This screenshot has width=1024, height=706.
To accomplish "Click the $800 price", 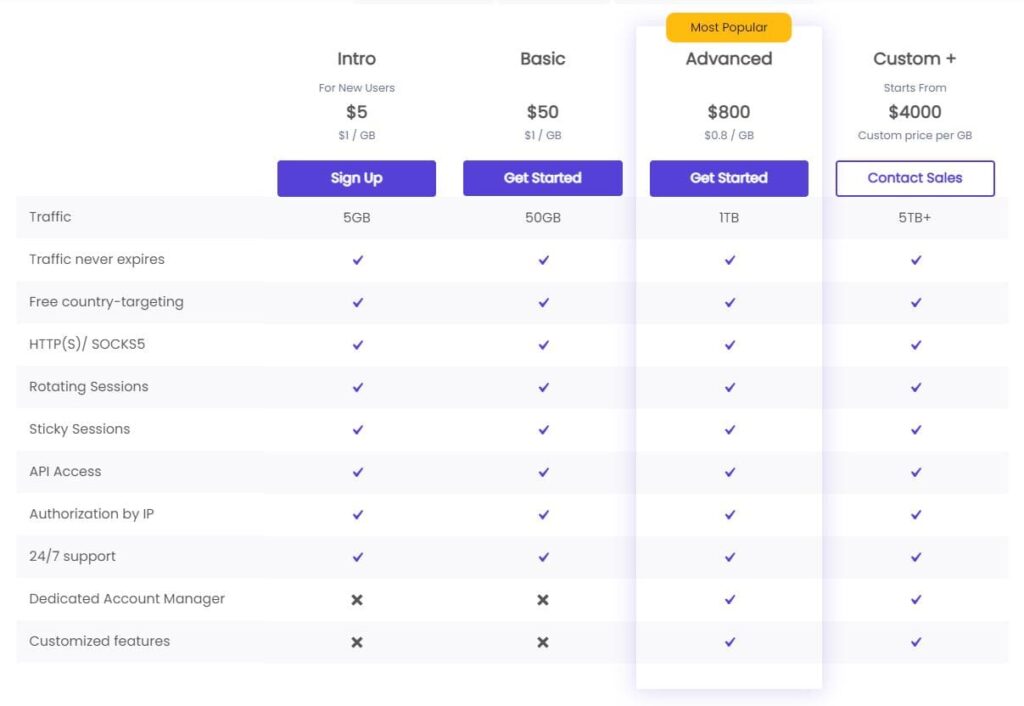I will [x=729, y=112].
